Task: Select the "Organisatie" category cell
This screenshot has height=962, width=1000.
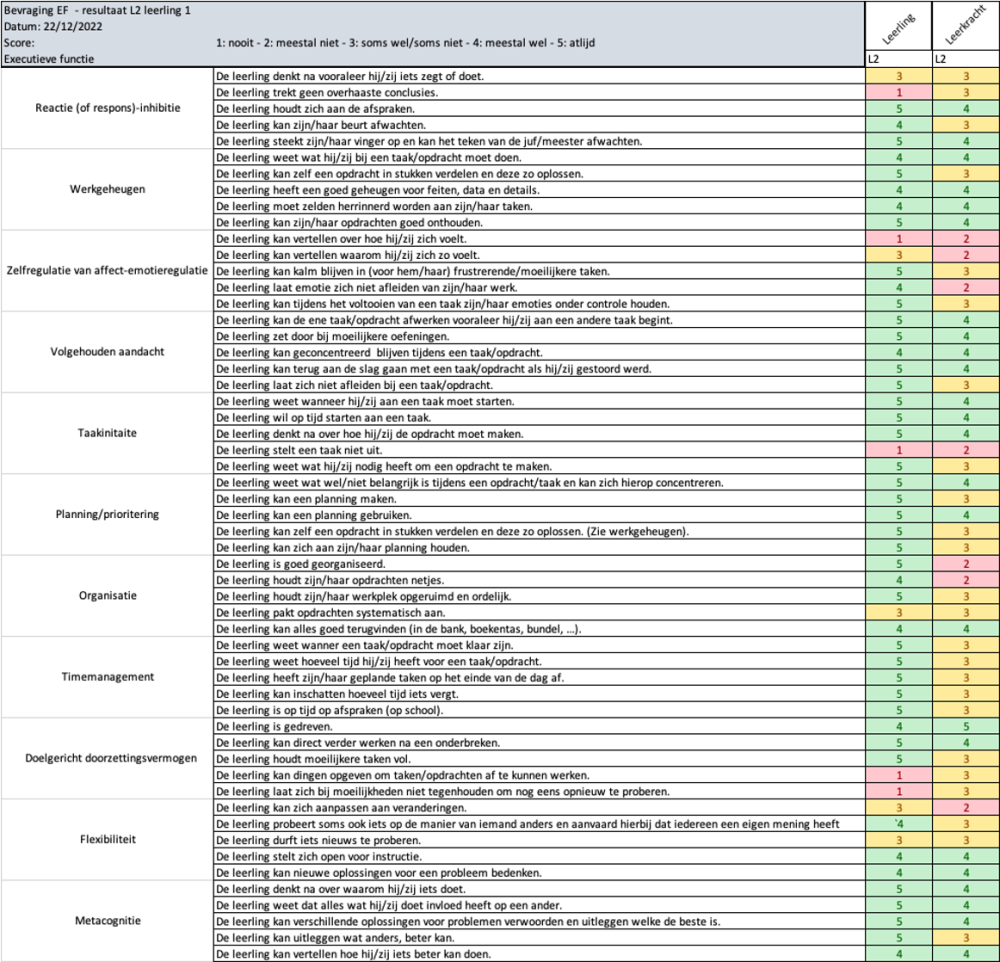Action: [107, 596]
